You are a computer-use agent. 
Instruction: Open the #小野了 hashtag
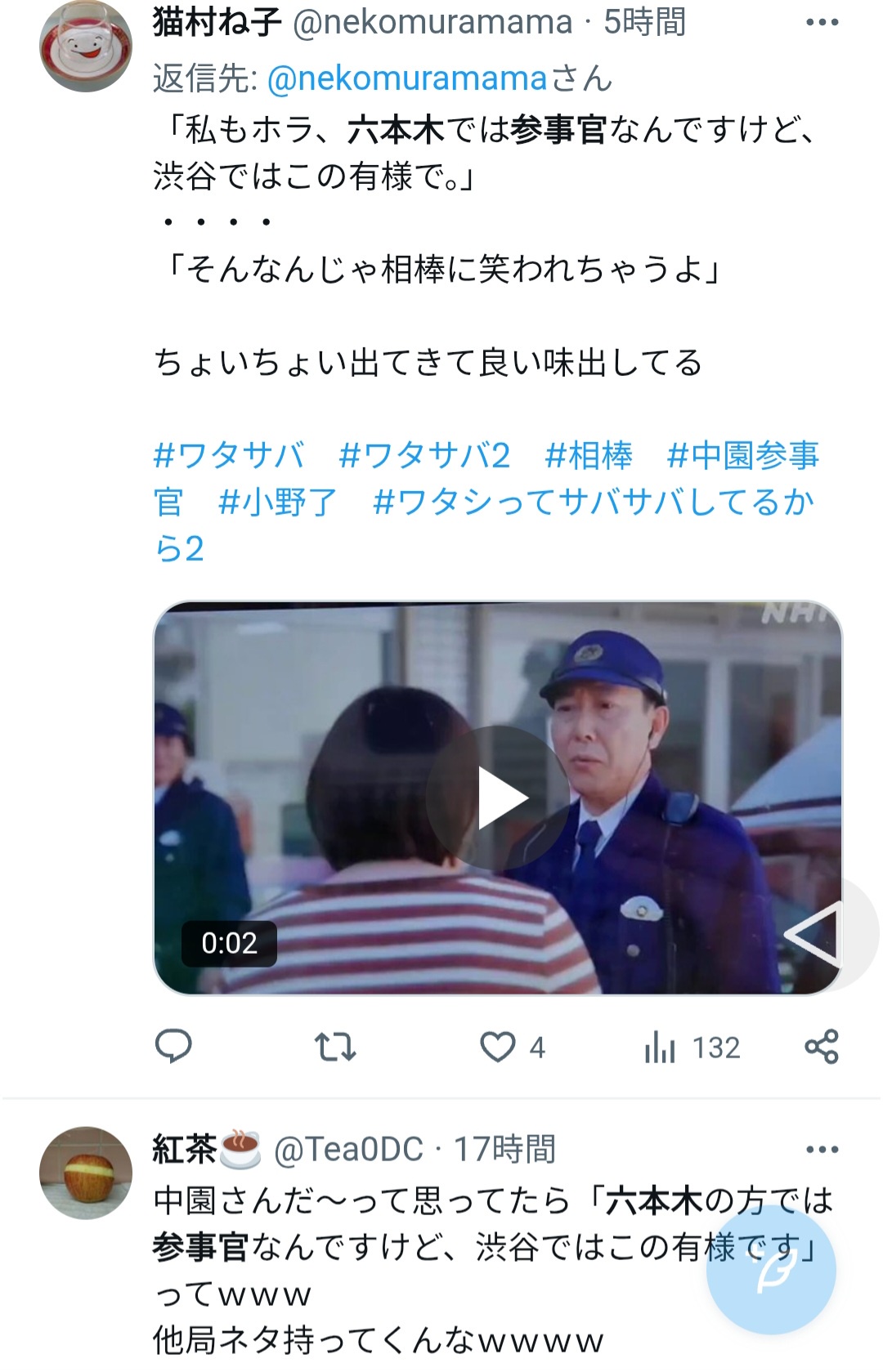(x=278, y=502)
